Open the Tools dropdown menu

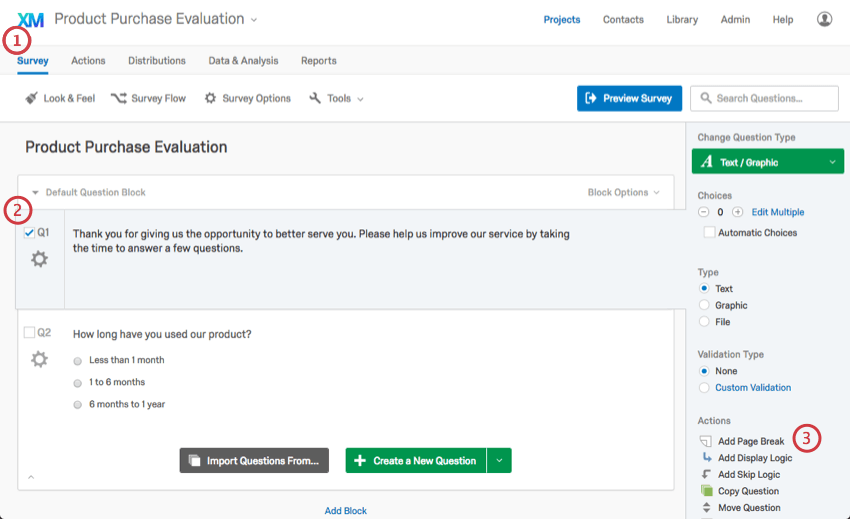336,98
